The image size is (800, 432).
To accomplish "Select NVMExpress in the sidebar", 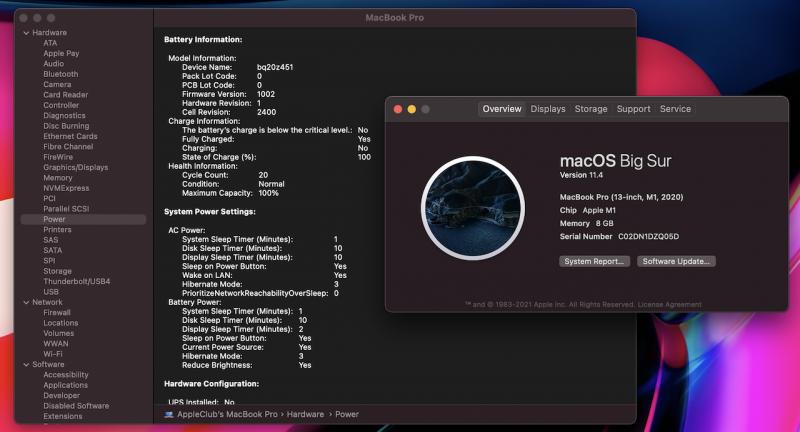I will [66, 188].
